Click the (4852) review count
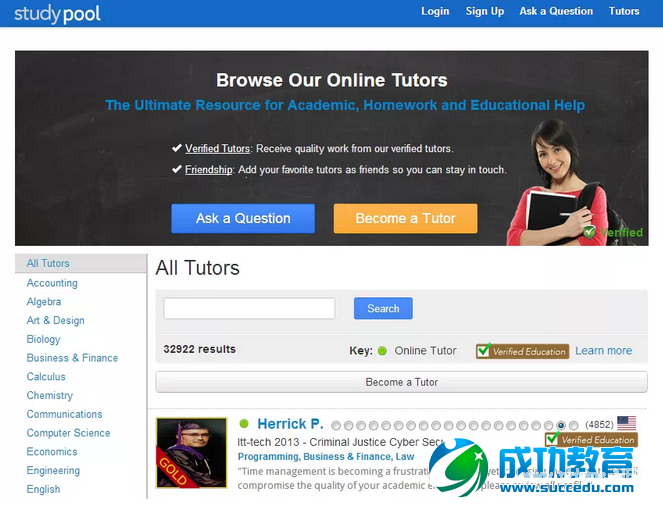The image size is (663, 511). [599, 424]
